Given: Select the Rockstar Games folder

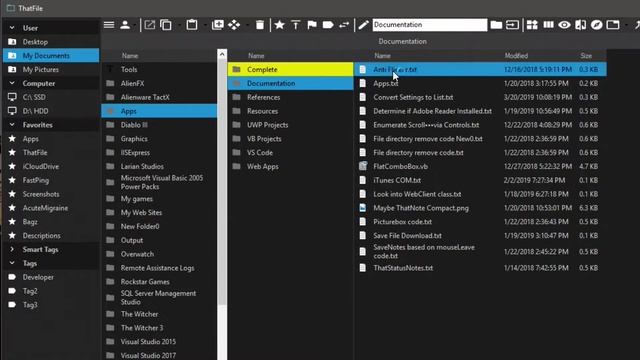Looking at the screenshot, I should pyautogui.click(x=159, y=282).
